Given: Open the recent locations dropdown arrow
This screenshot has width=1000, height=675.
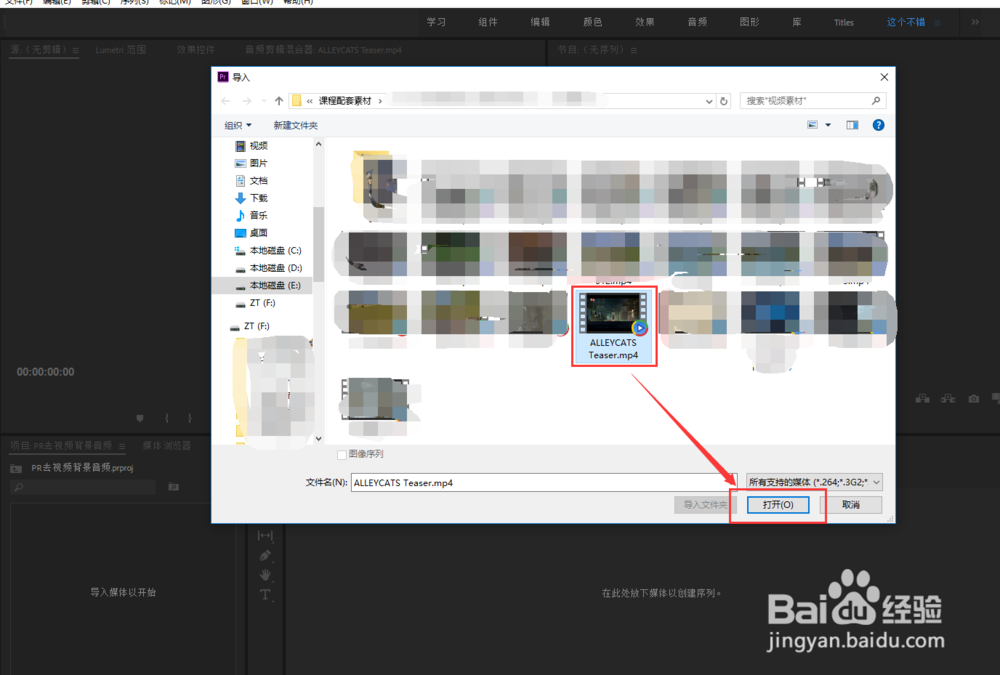Looking at the screenshot, I should coord(263,101).
